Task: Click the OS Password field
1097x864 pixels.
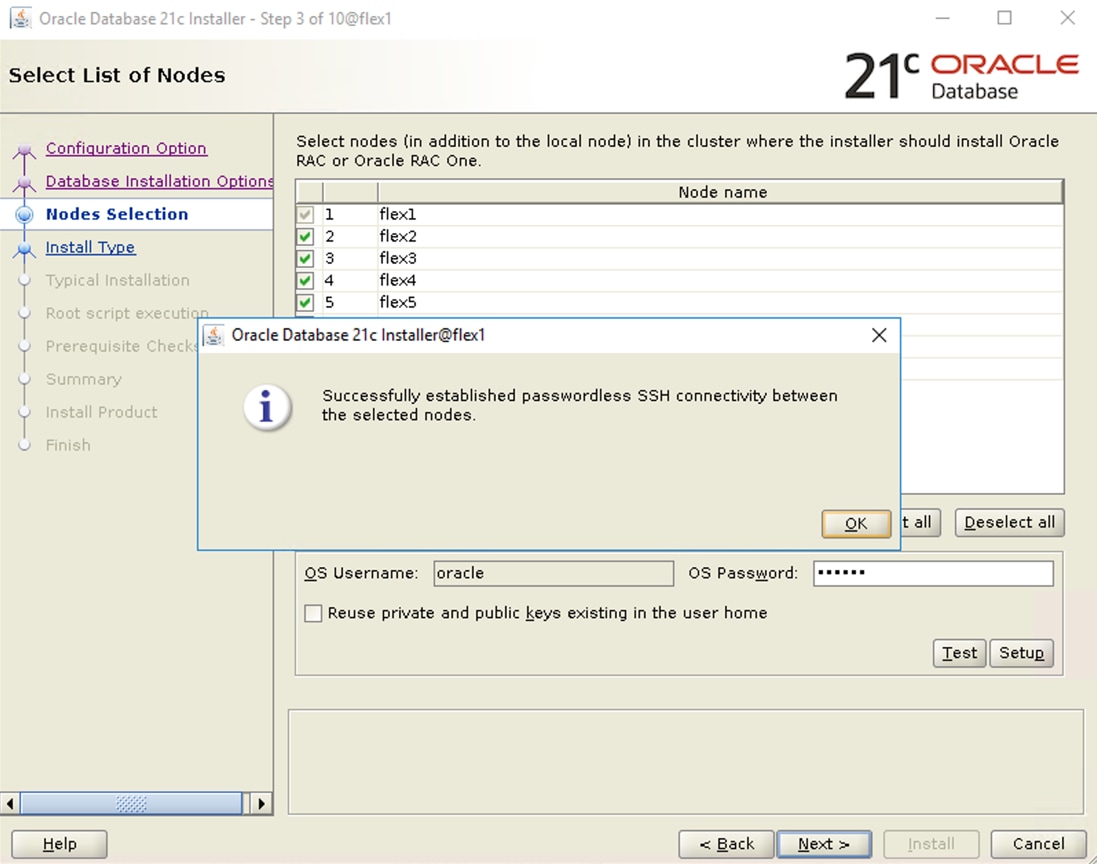Action: coord(933,573)
